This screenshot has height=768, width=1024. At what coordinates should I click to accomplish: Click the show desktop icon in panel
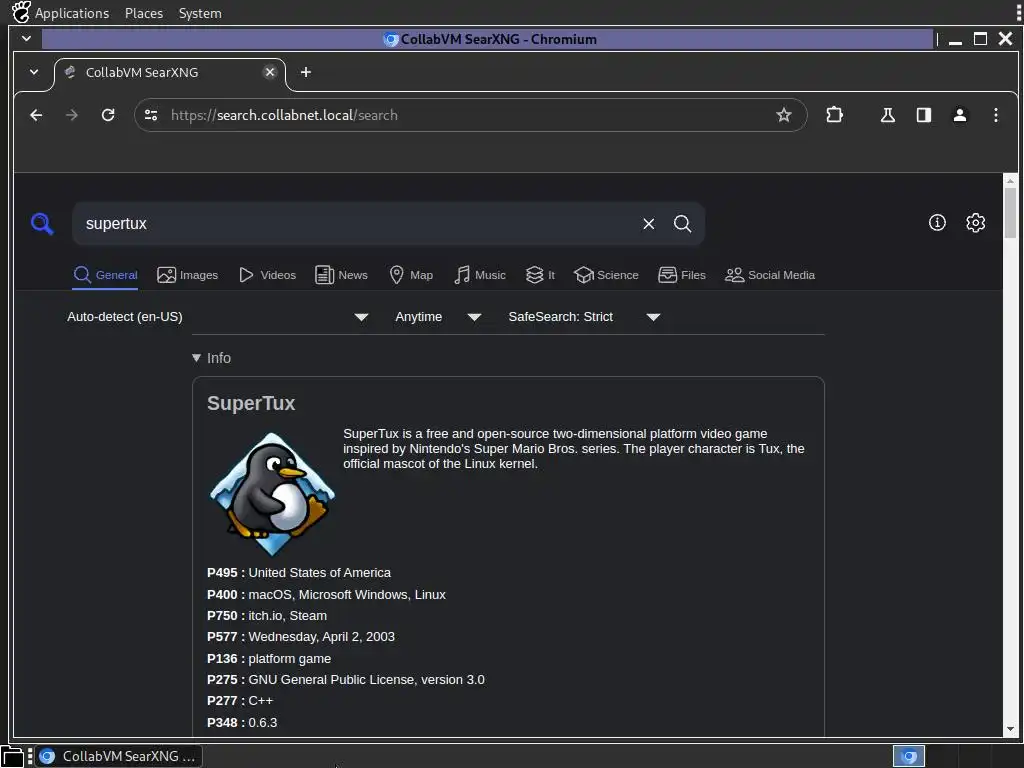pos(12,757)
